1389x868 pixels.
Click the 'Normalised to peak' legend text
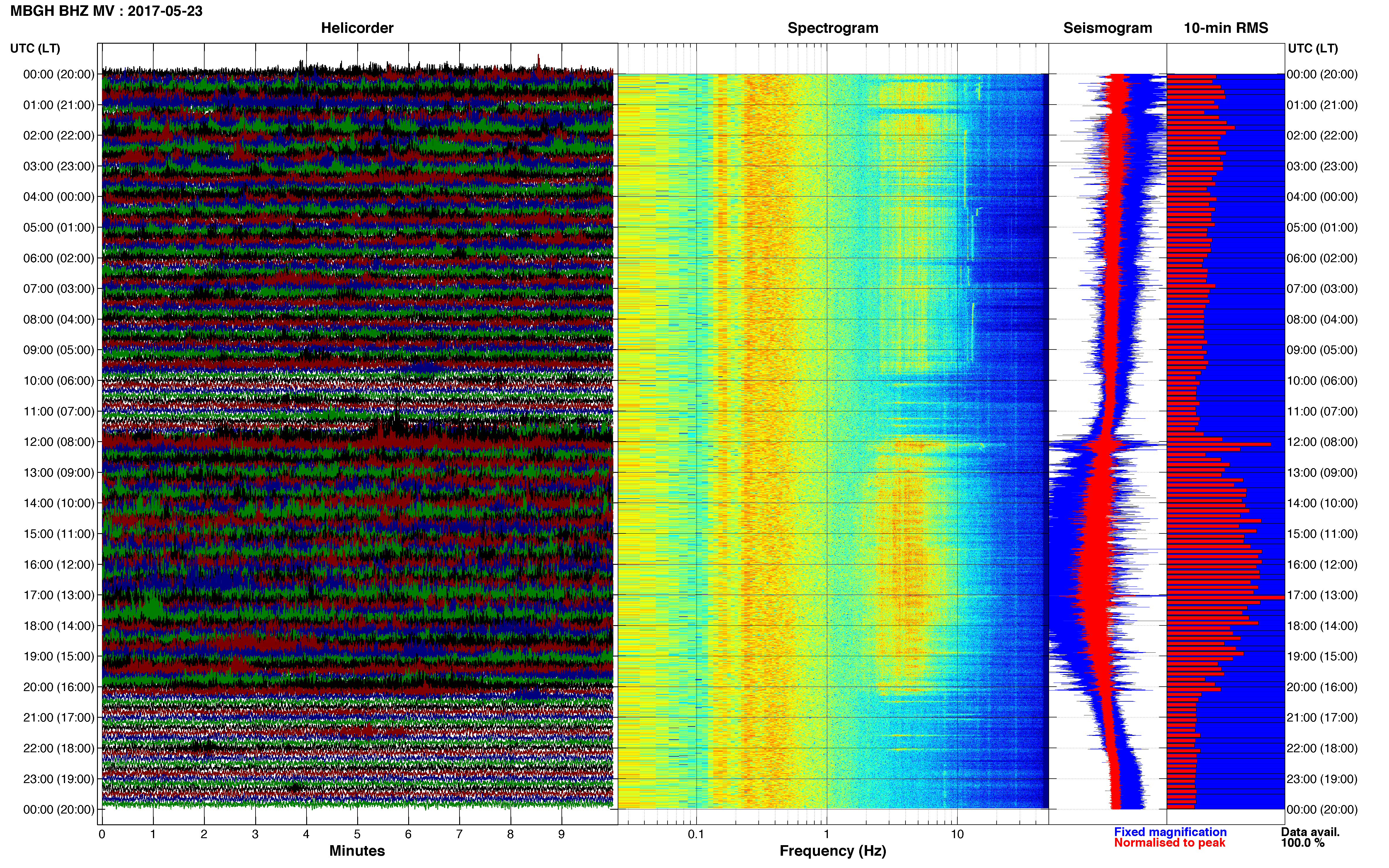coord(1170,843)
